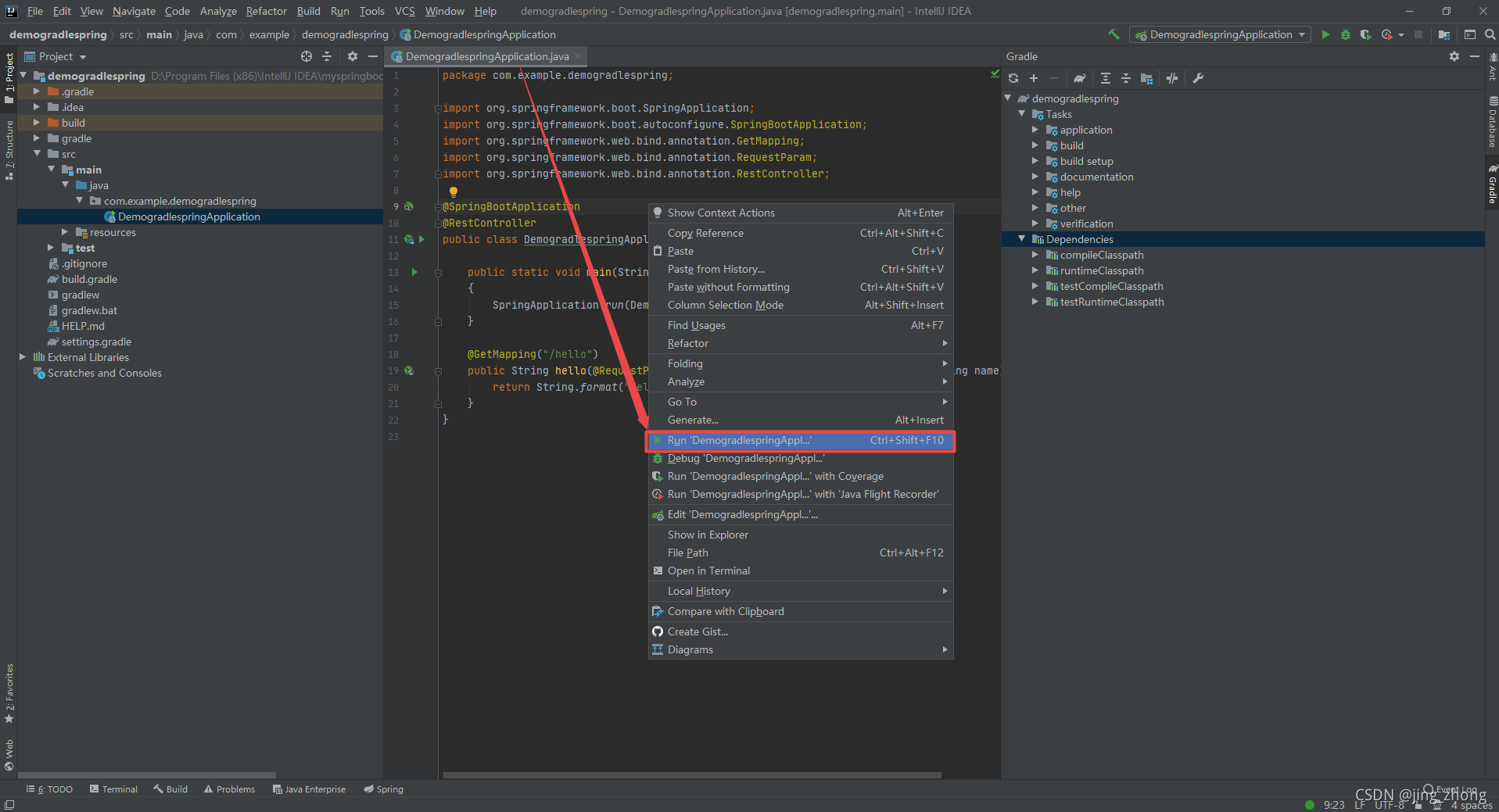Open build.gradle file in project tree
The height and width of the screenshot is (812, 1499).
click(x=89, y=279)
